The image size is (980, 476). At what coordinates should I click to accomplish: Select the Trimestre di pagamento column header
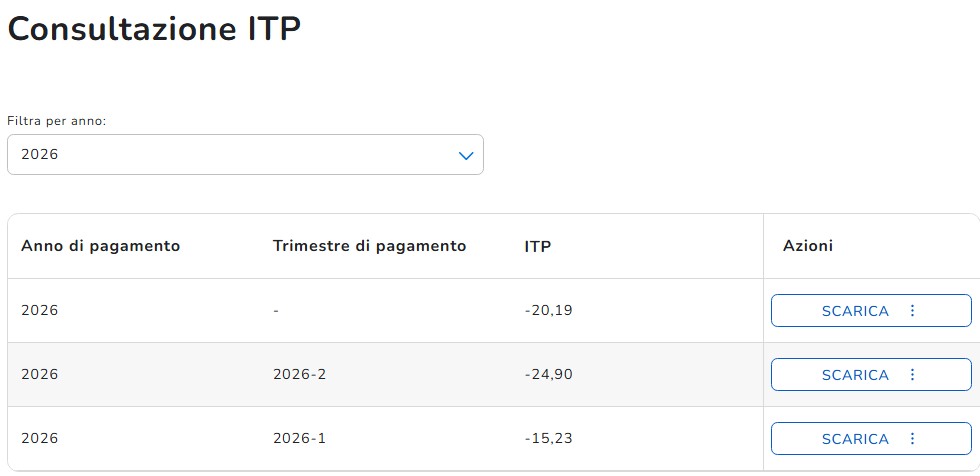tap(369, 246)
